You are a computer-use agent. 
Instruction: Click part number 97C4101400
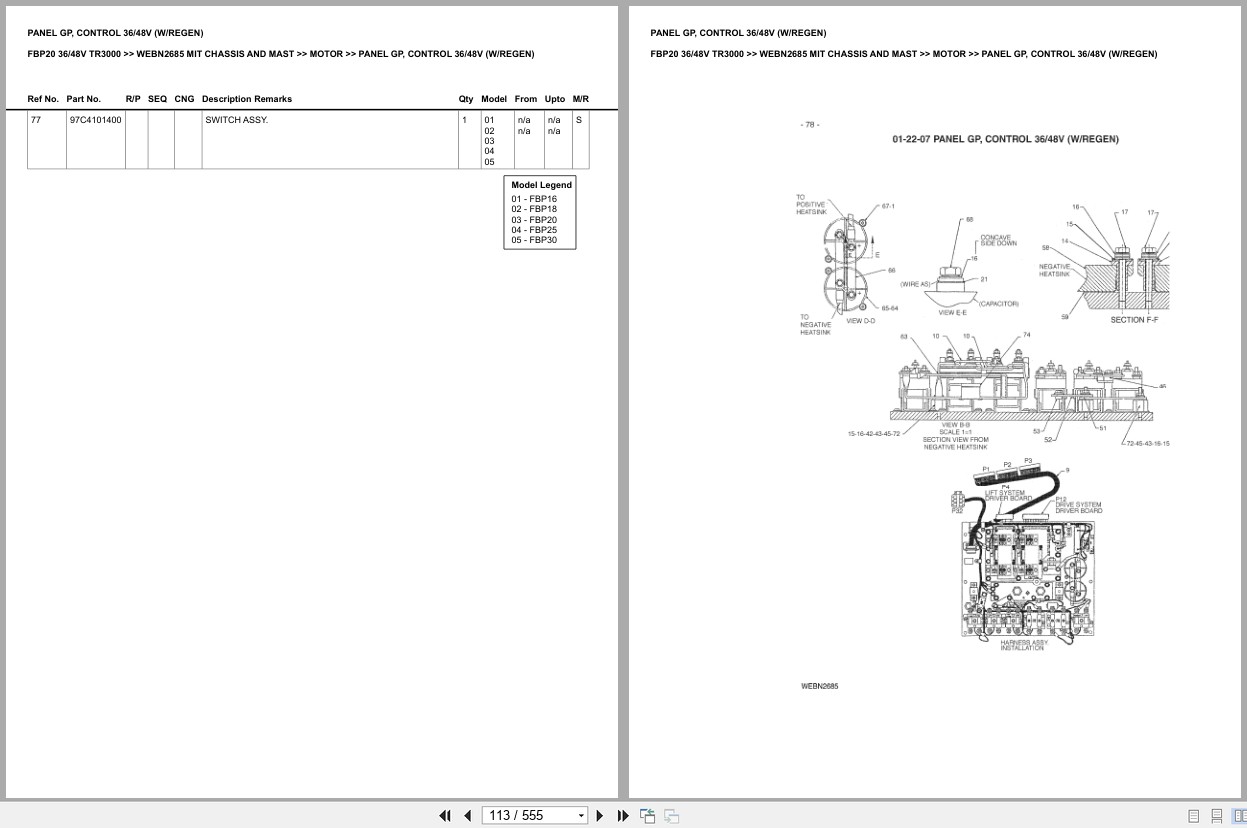click(x=96, y=120)
